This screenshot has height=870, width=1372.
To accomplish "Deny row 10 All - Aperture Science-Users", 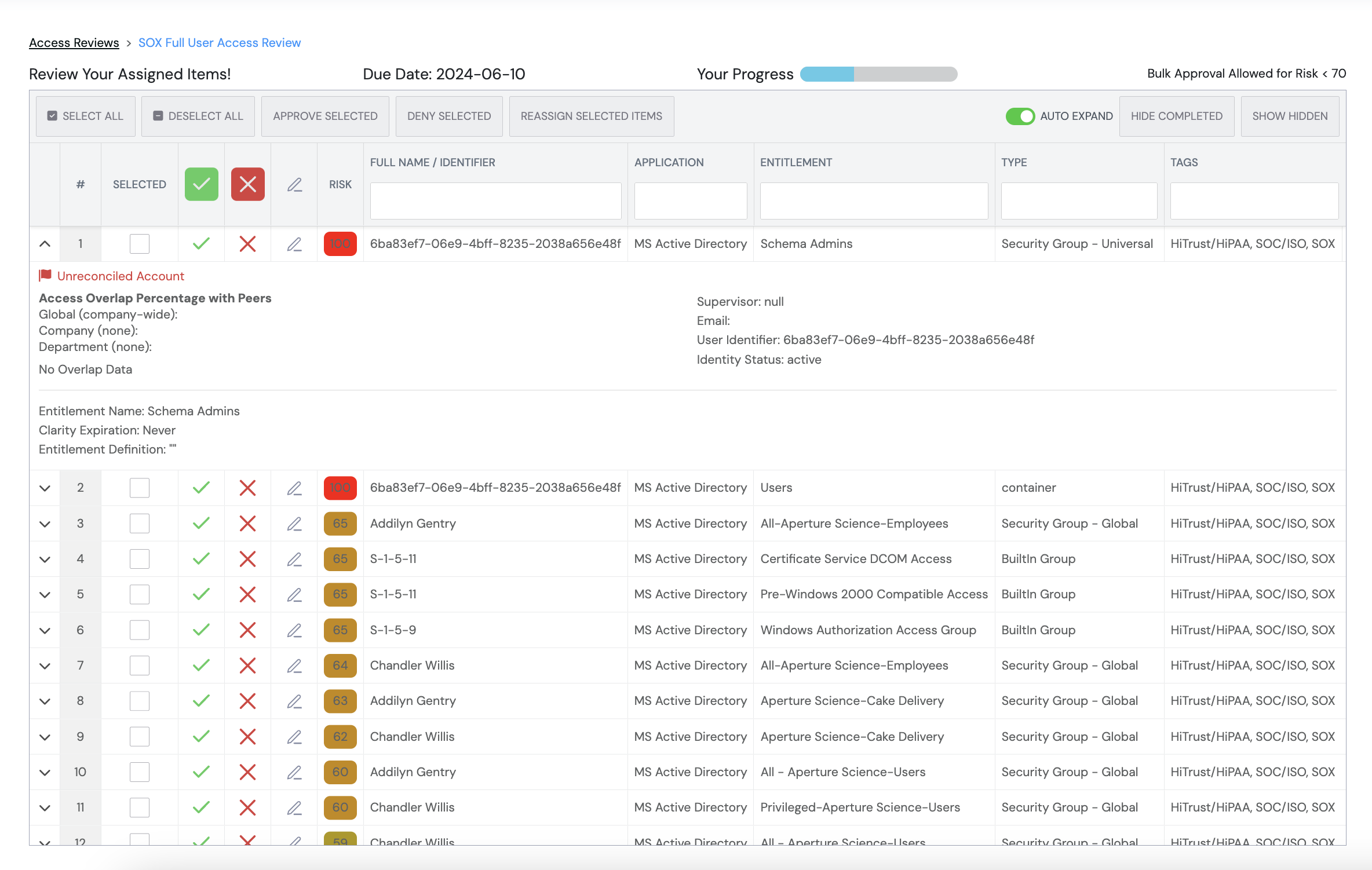I will point(247,772).
